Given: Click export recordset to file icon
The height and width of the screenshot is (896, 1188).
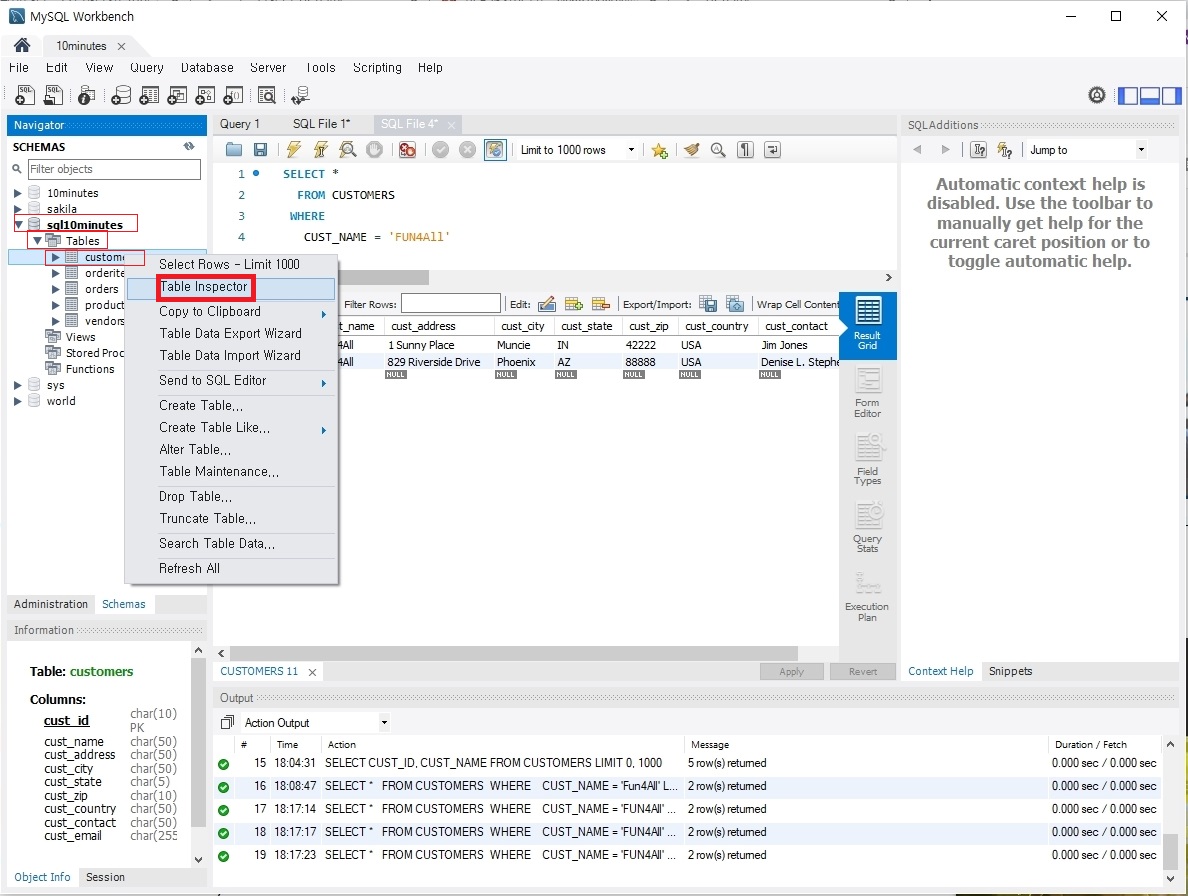Looking at the screenshot, I should click(708, 304).
